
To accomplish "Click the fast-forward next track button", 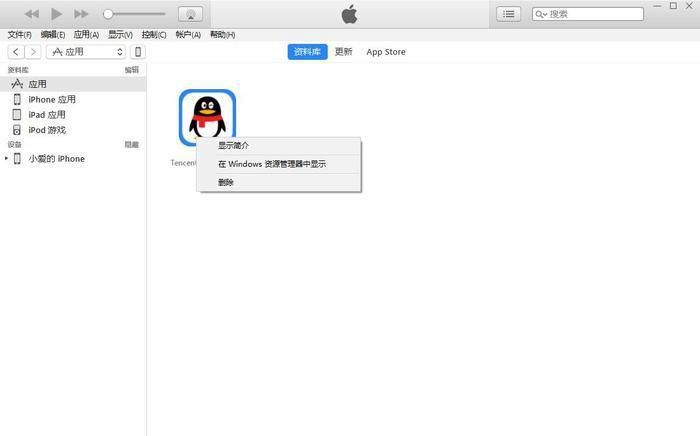I will click(x=81, y=14).
